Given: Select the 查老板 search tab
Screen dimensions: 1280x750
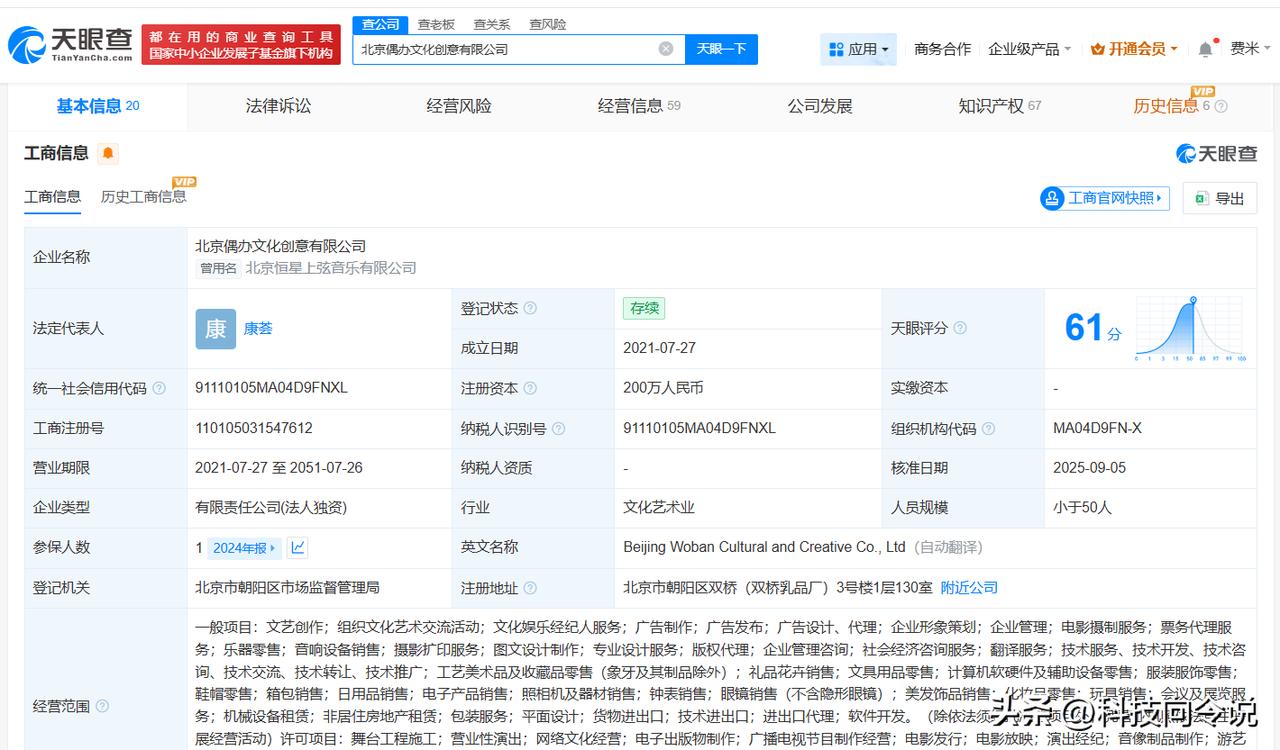Looking at the screenshot, I should click(x=436, y=24).
